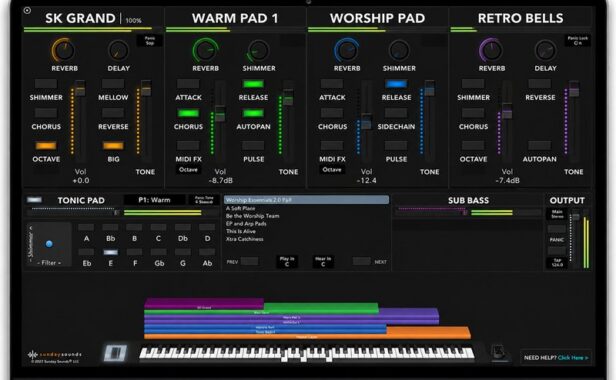Click the TAP tempo button

[557, 263]
